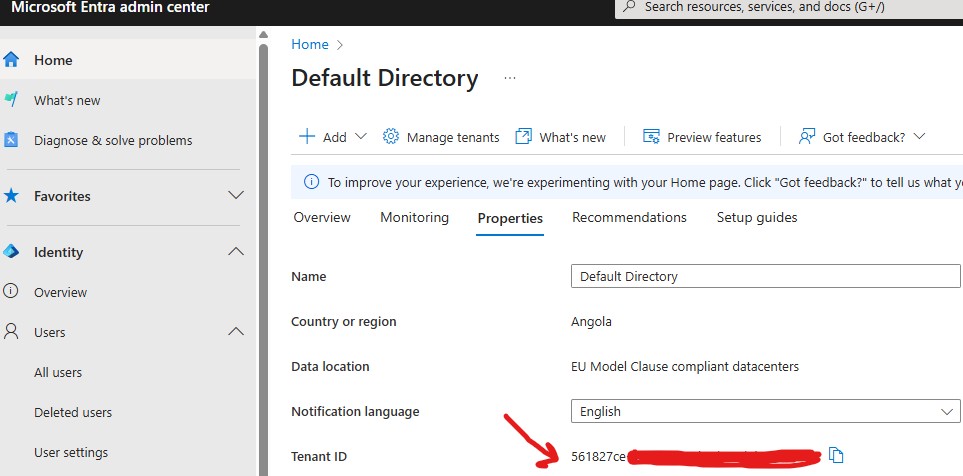Click the plus icon next to Add
The height and width of the screenshot is (476, 963).
[306, 136]
